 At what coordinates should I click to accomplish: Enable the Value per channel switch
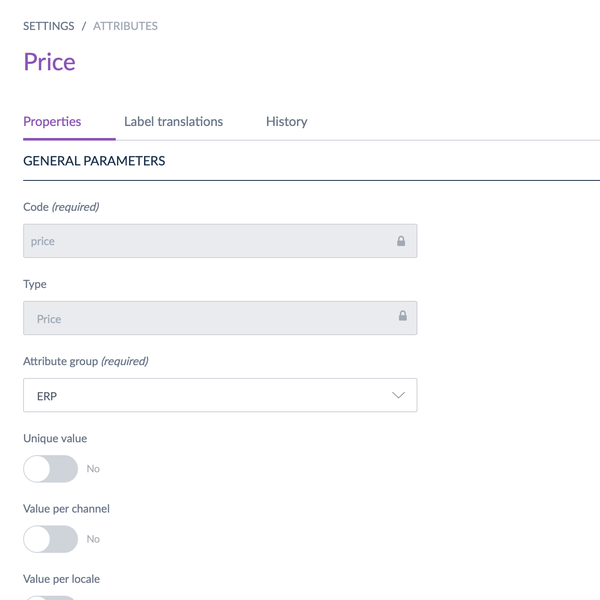pos(50,538)
